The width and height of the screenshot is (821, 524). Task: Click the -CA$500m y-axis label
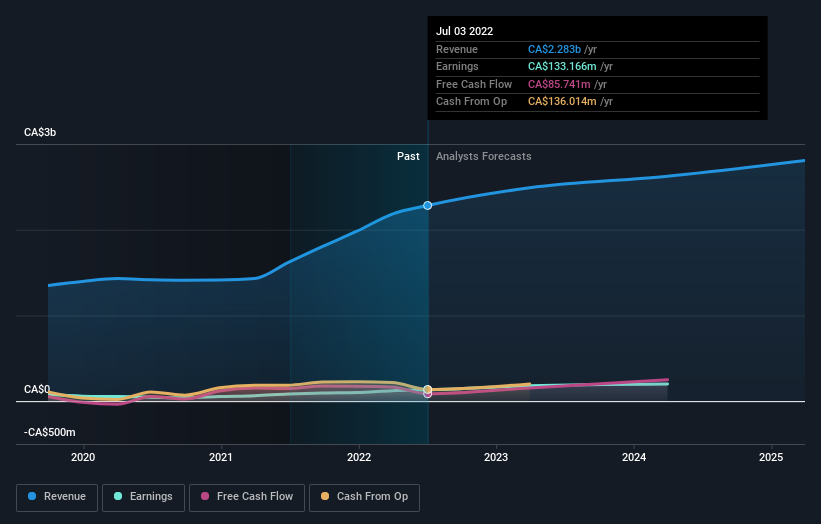coord(50,432)
